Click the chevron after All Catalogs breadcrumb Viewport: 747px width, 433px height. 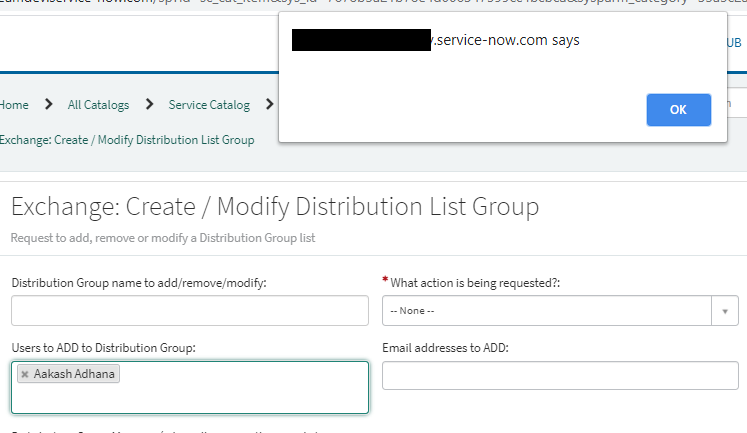[149, 104]
